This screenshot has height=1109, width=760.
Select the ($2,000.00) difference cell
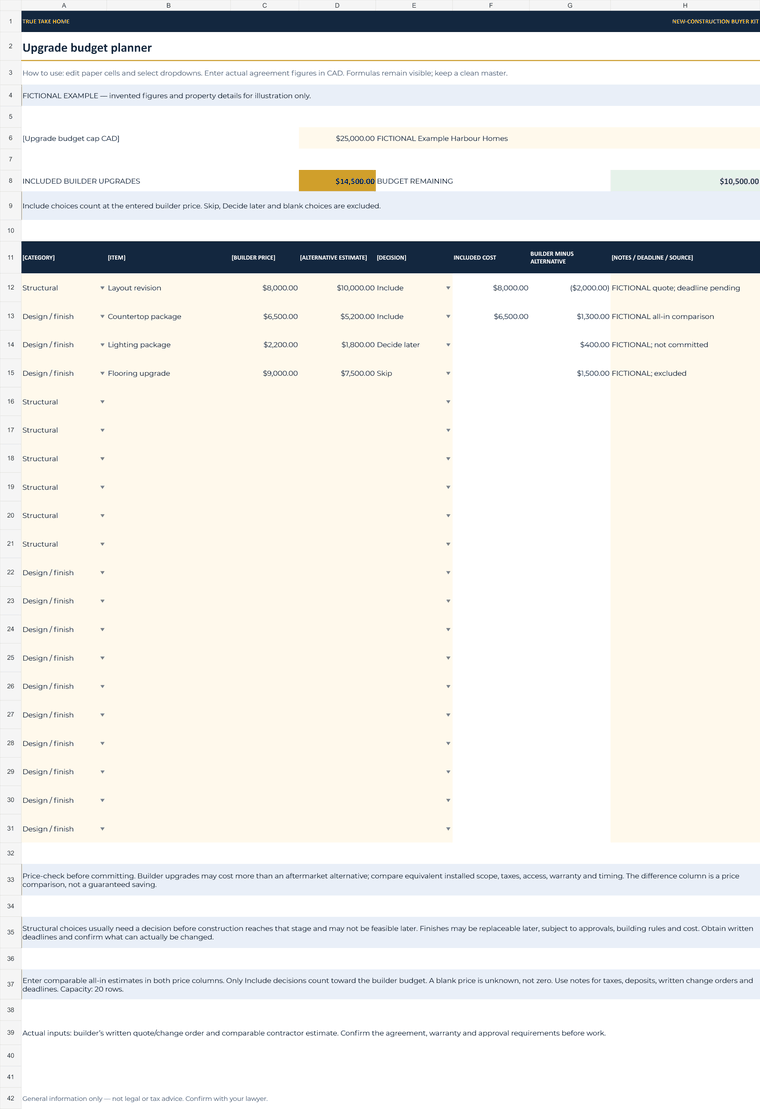coord(570,288)
